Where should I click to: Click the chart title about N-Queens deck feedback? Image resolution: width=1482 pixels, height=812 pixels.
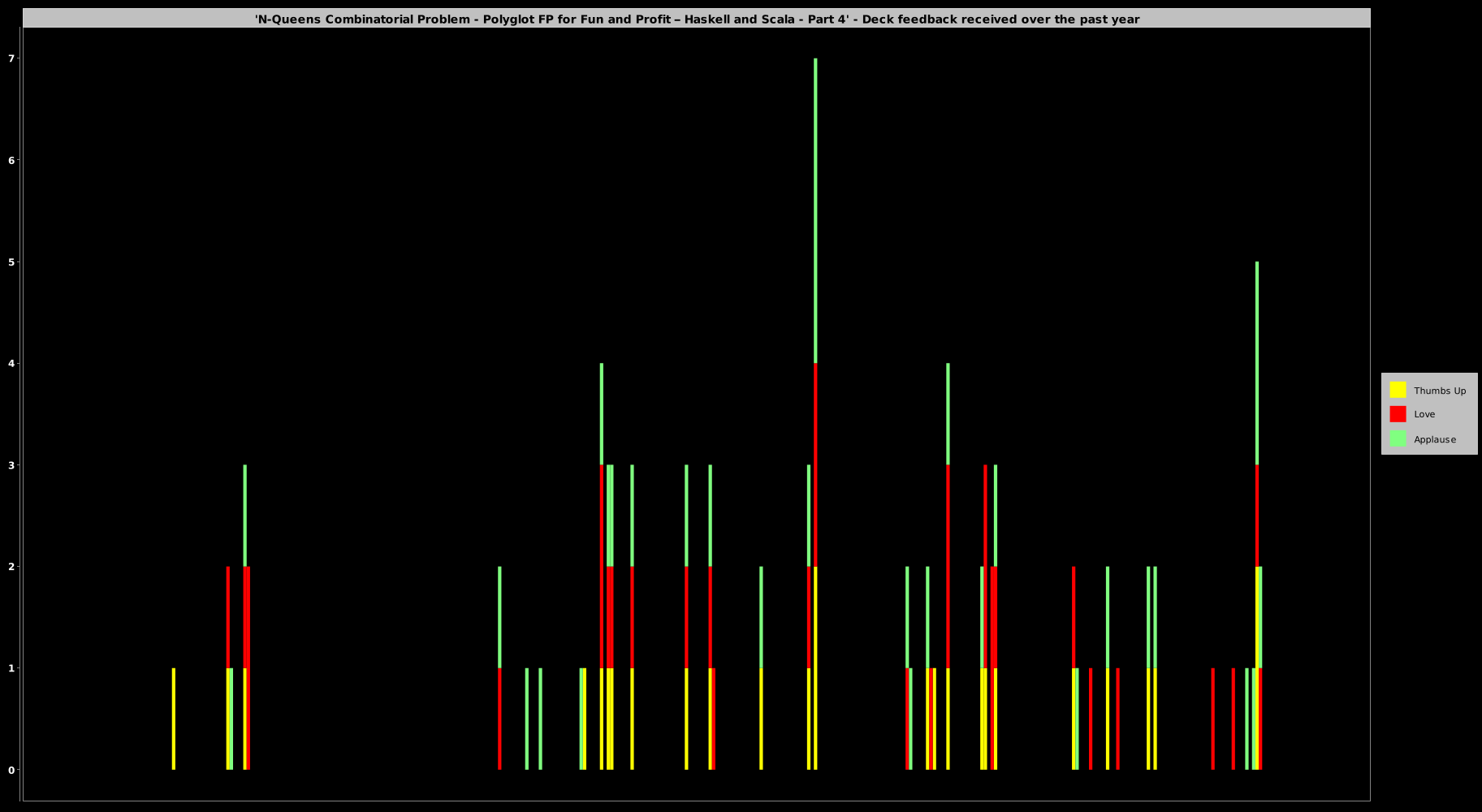[697, 19]
